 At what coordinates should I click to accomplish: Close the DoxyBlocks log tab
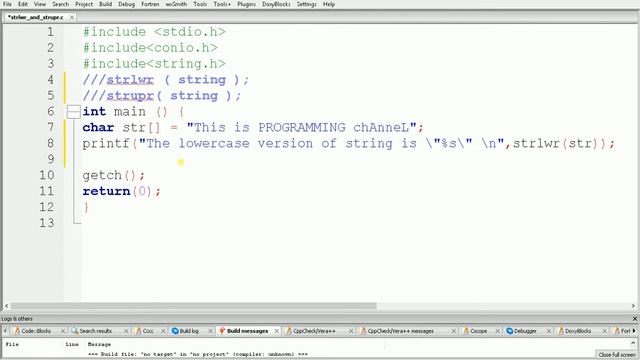click(x=604, y=331)
